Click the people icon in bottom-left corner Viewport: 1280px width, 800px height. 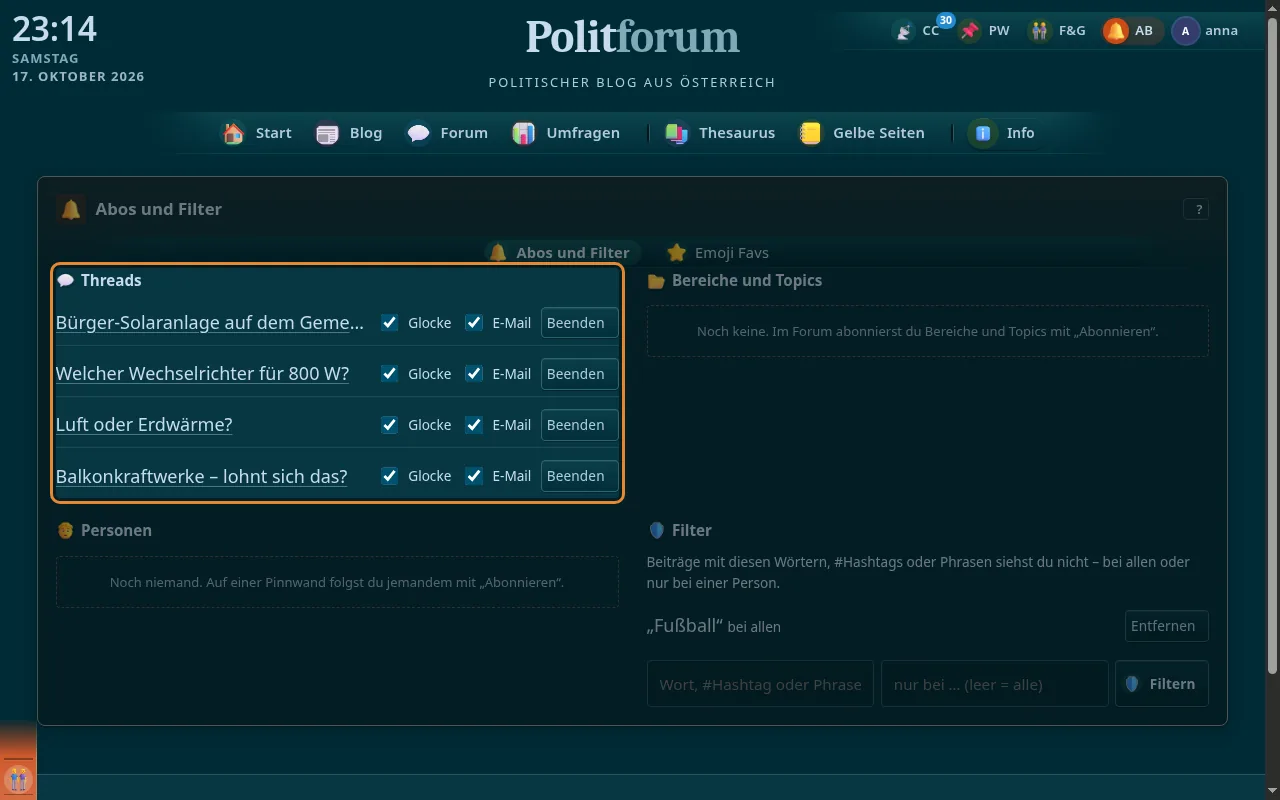pos(18,779)
